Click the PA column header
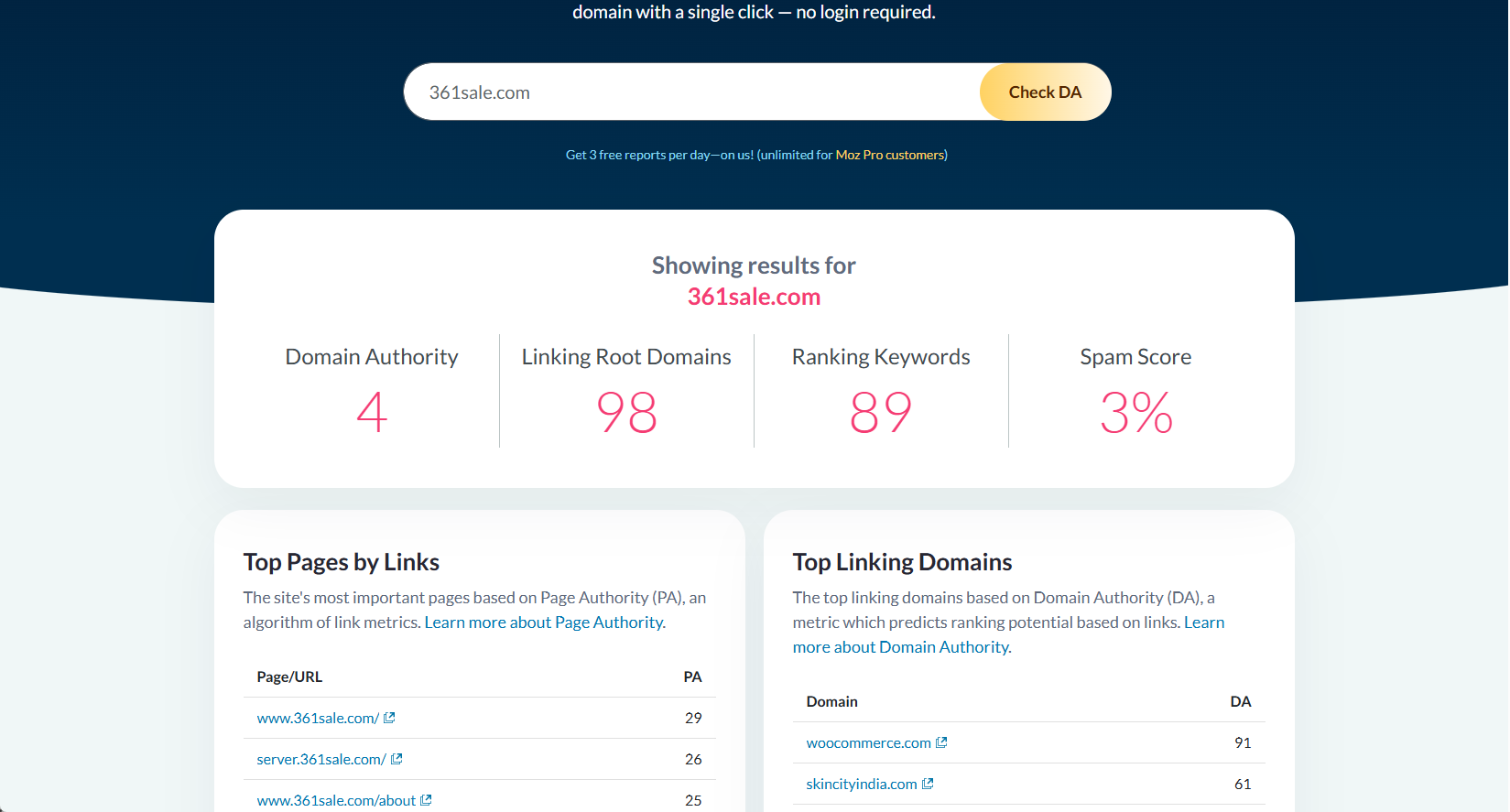This screenshot has height=812, width=1510. click(692, 677)
